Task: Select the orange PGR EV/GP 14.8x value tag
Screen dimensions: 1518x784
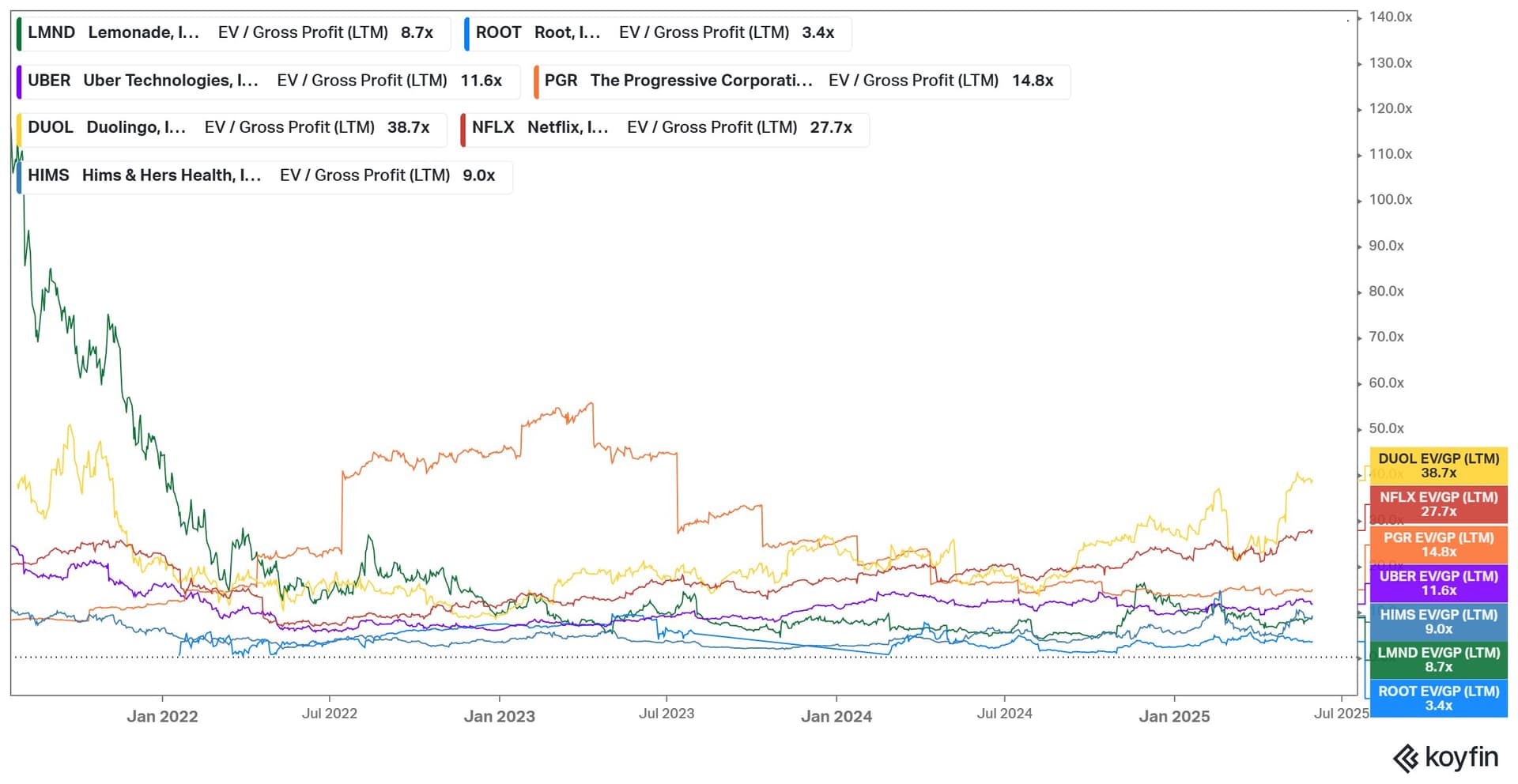Action: (x=1438, y=545)
